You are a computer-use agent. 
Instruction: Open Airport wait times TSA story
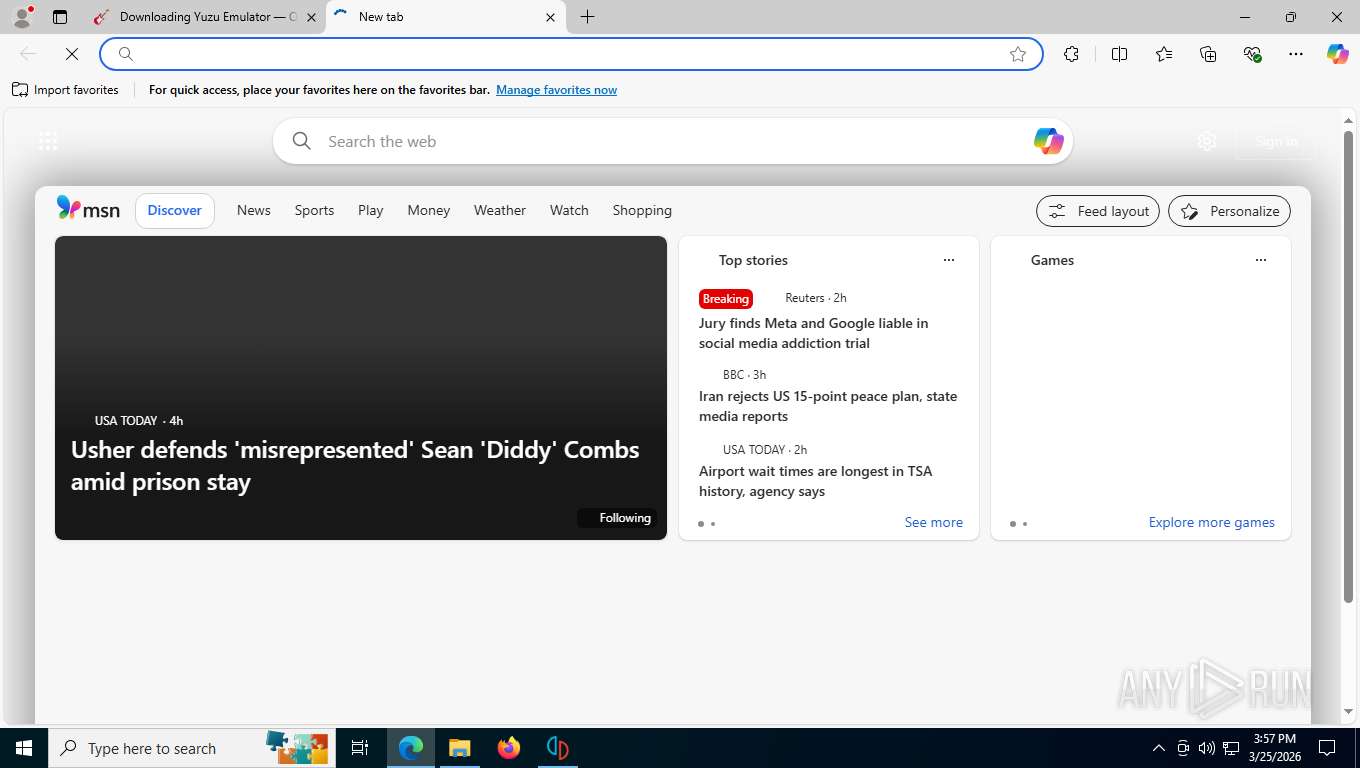pyautogui.click(x=815, y=481)
